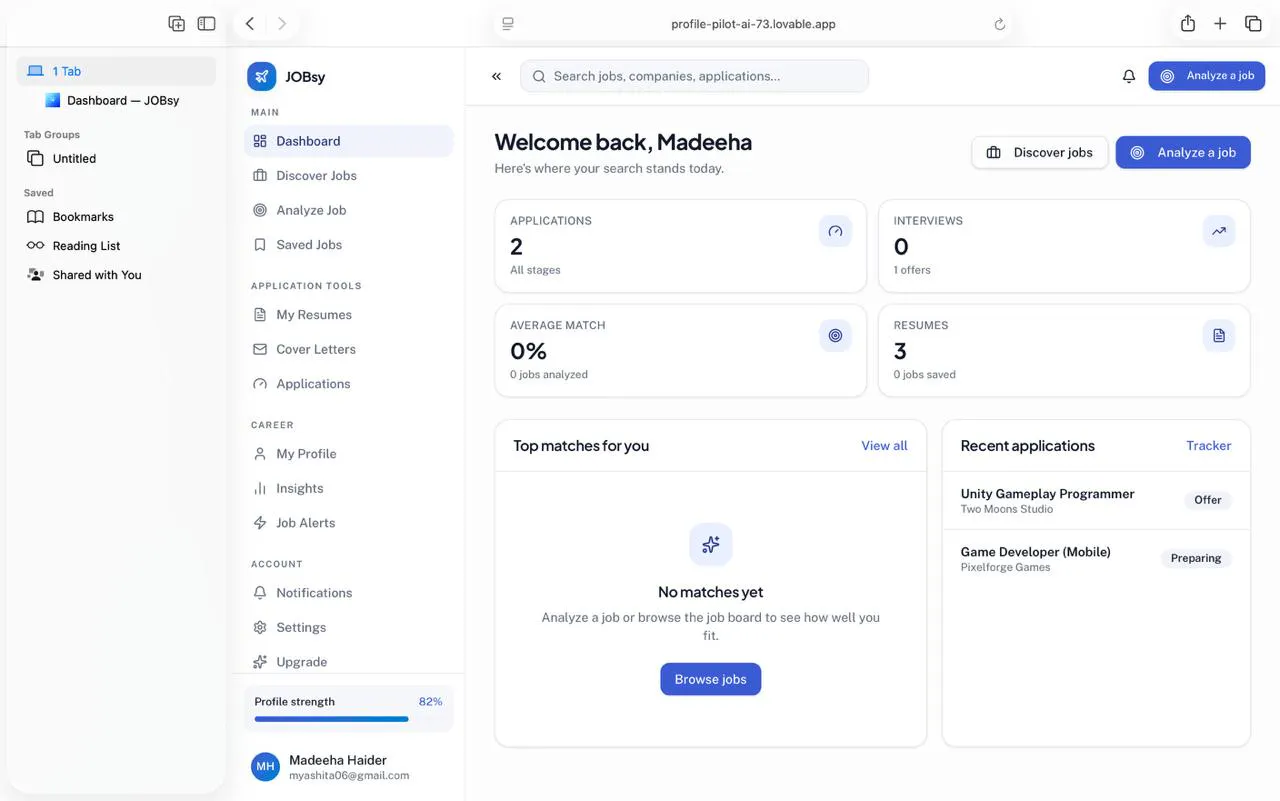Click Analyze a job button beside Discover jobs
Viewport: 1280px width, 801px height.
click(1183, 153)
